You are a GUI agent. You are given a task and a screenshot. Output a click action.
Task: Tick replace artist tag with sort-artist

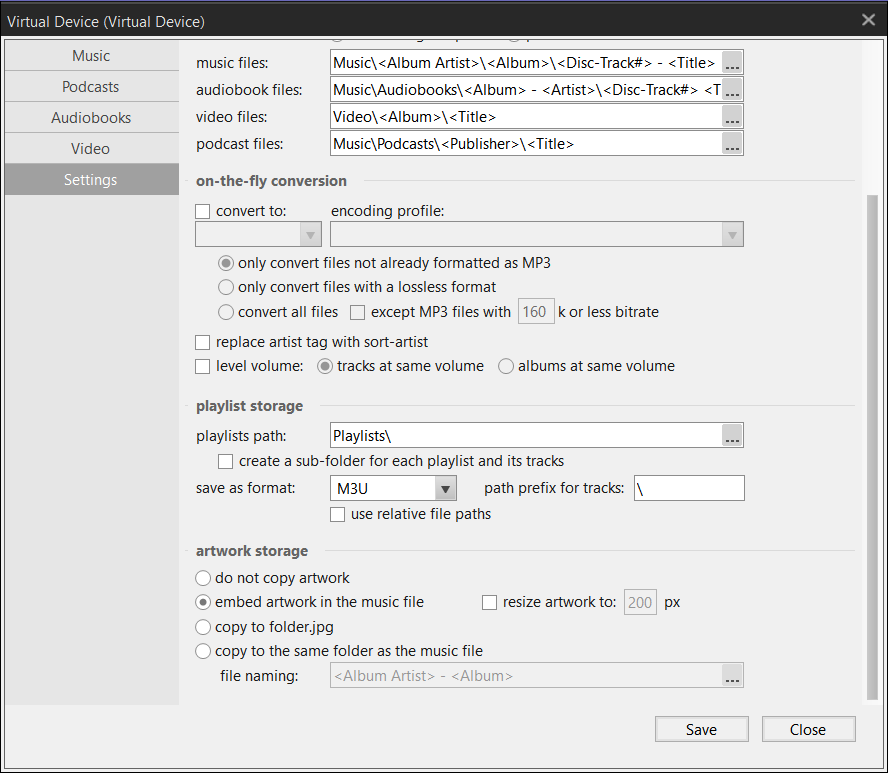click(203, 343)
